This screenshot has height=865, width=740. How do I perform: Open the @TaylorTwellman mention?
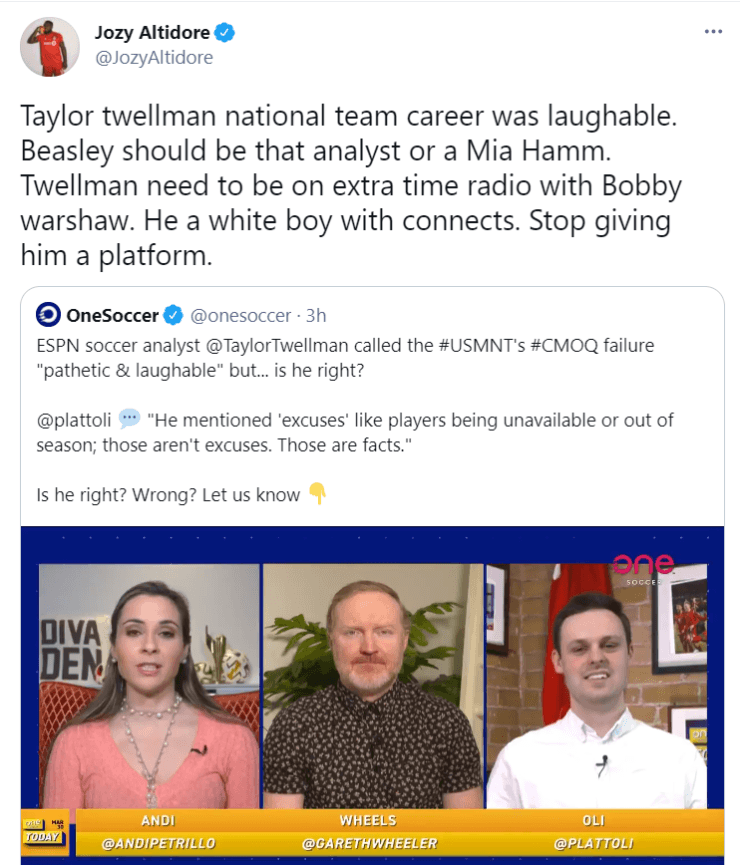[277, 345]
